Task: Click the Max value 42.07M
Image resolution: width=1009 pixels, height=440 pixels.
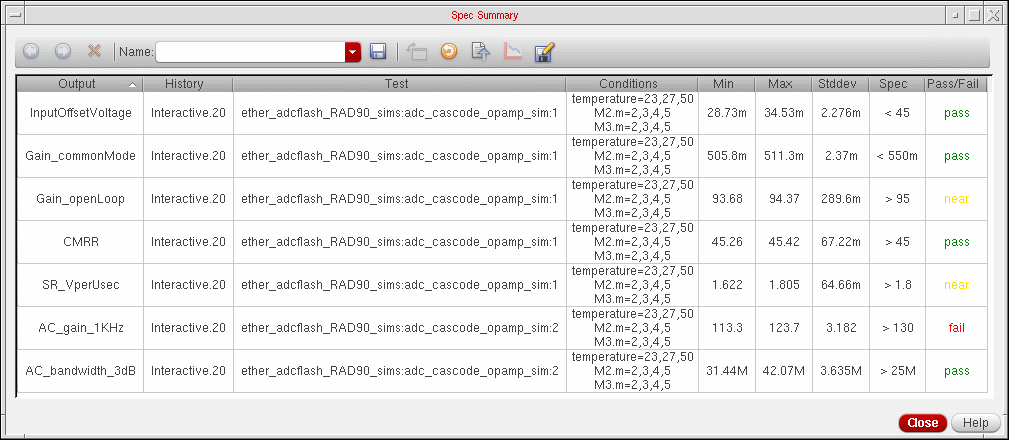Action: pyautogui.click(x=784, y=371)
